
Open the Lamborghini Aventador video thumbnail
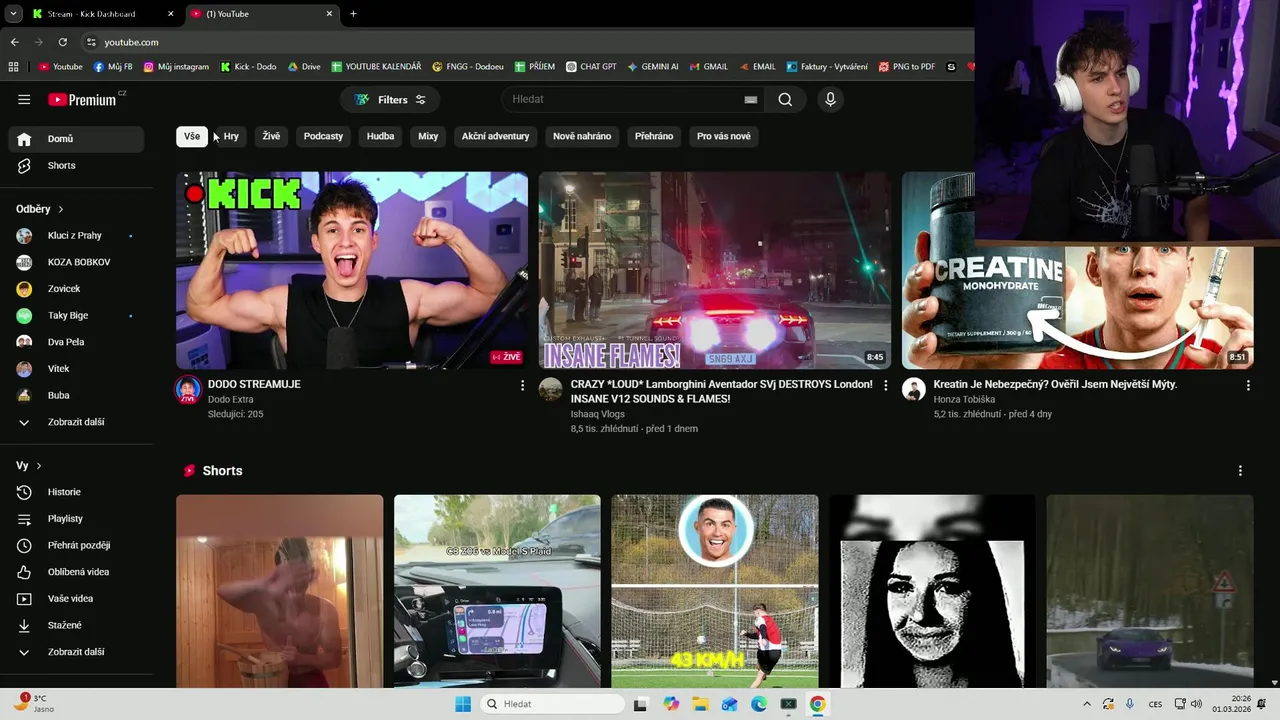pyautogui.click(x=715, y=270)
